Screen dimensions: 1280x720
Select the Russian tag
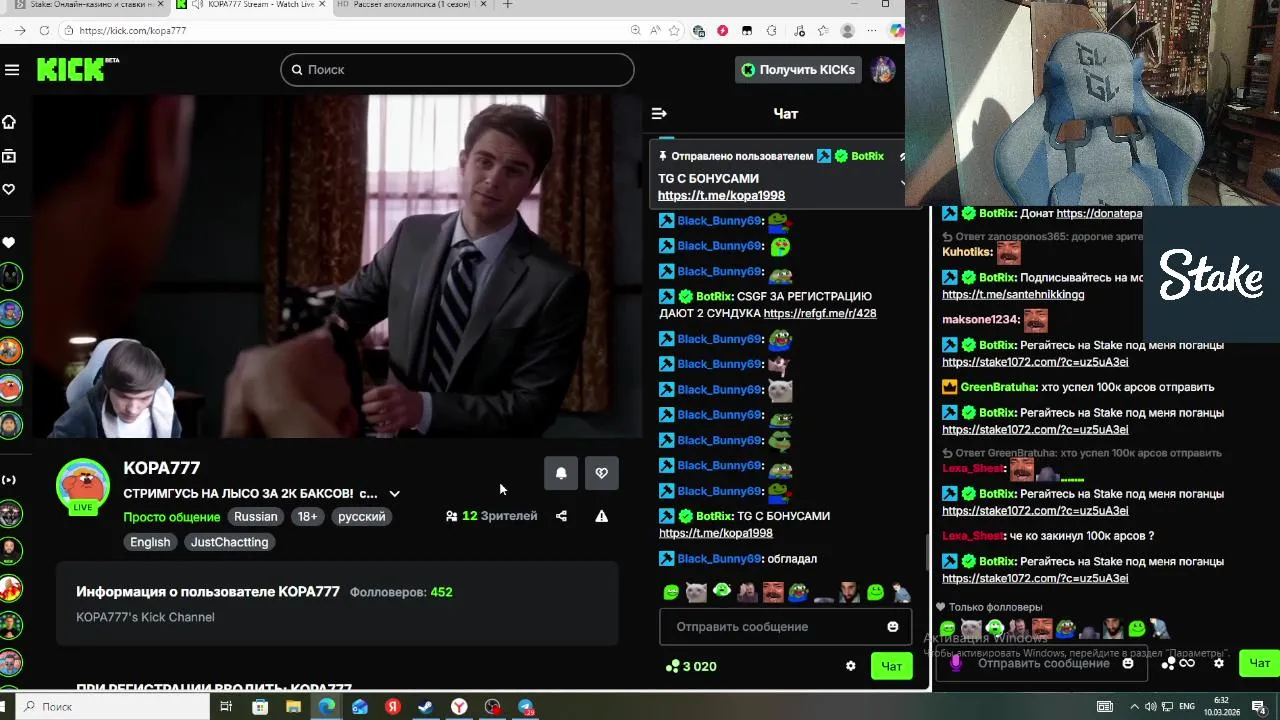point(256,517)
